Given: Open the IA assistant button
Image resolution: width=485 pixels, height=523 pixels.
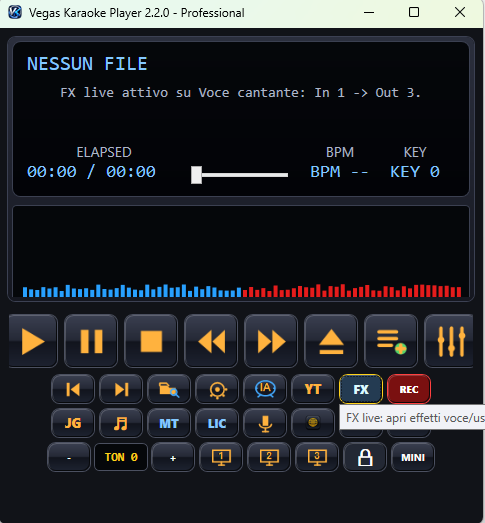Looking at the screenshot, I should pos(265,389).
